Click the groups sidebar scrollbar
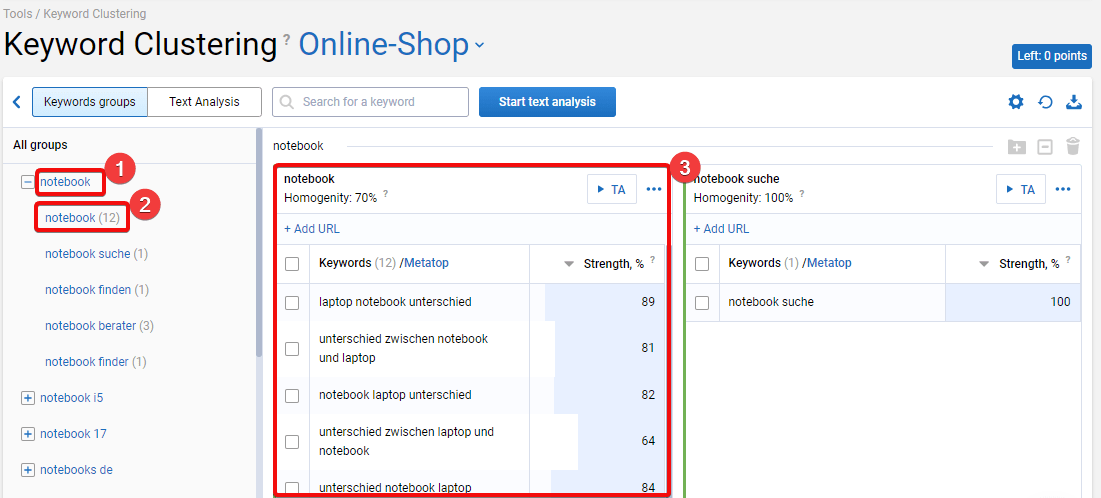Screen dimensions: 1101x498 click(259, 242)
